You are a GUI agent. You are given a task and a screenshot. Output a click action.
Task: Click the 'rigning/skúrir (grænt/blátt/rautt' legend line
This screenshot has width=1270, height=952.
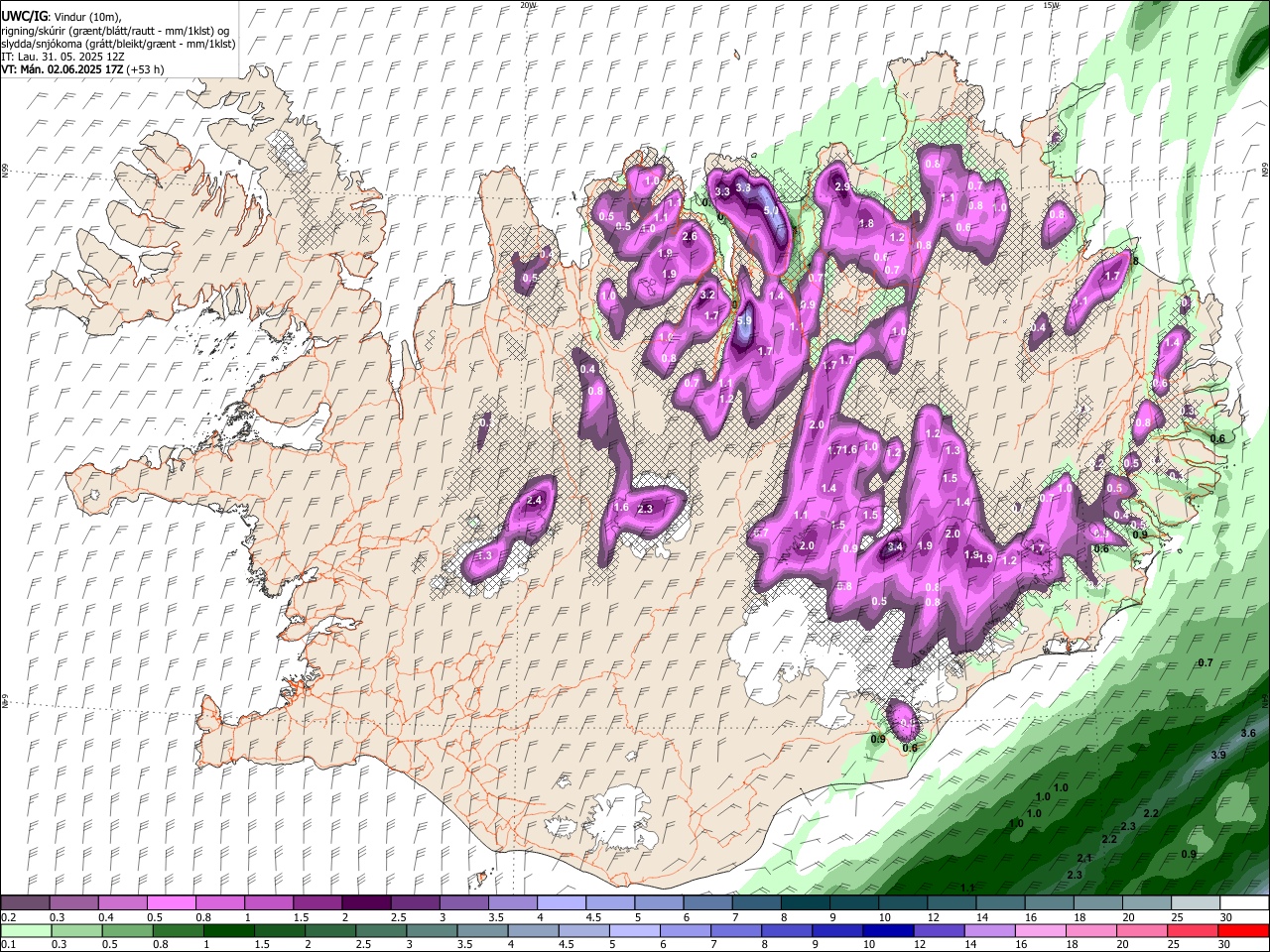(117, 31)
